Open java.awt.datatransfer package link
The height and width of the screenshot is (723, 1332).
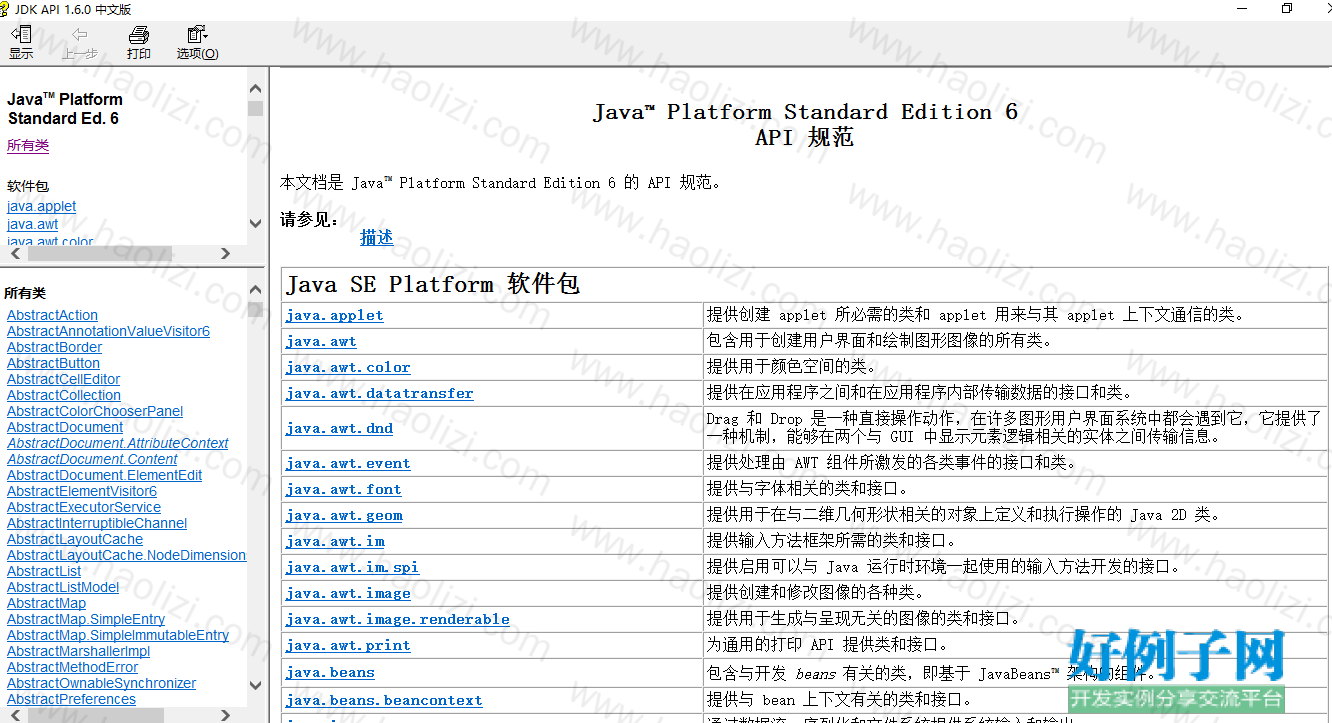pos(379,393)
